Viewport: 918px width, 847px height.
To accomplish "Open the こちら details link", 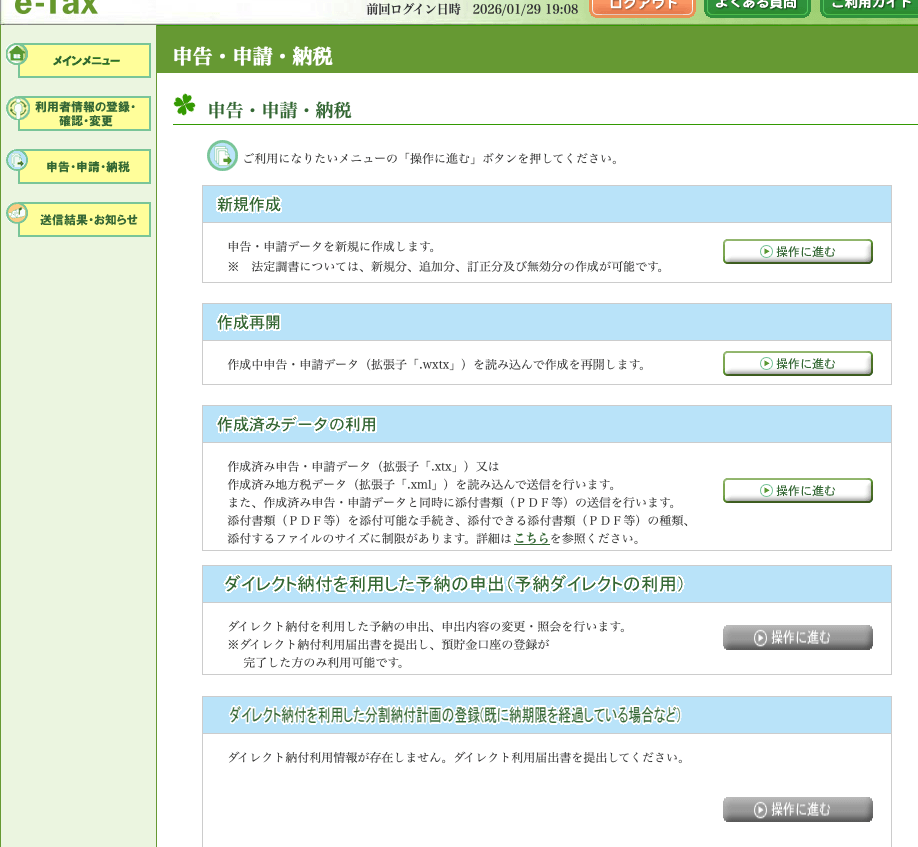I will [532, 539].
